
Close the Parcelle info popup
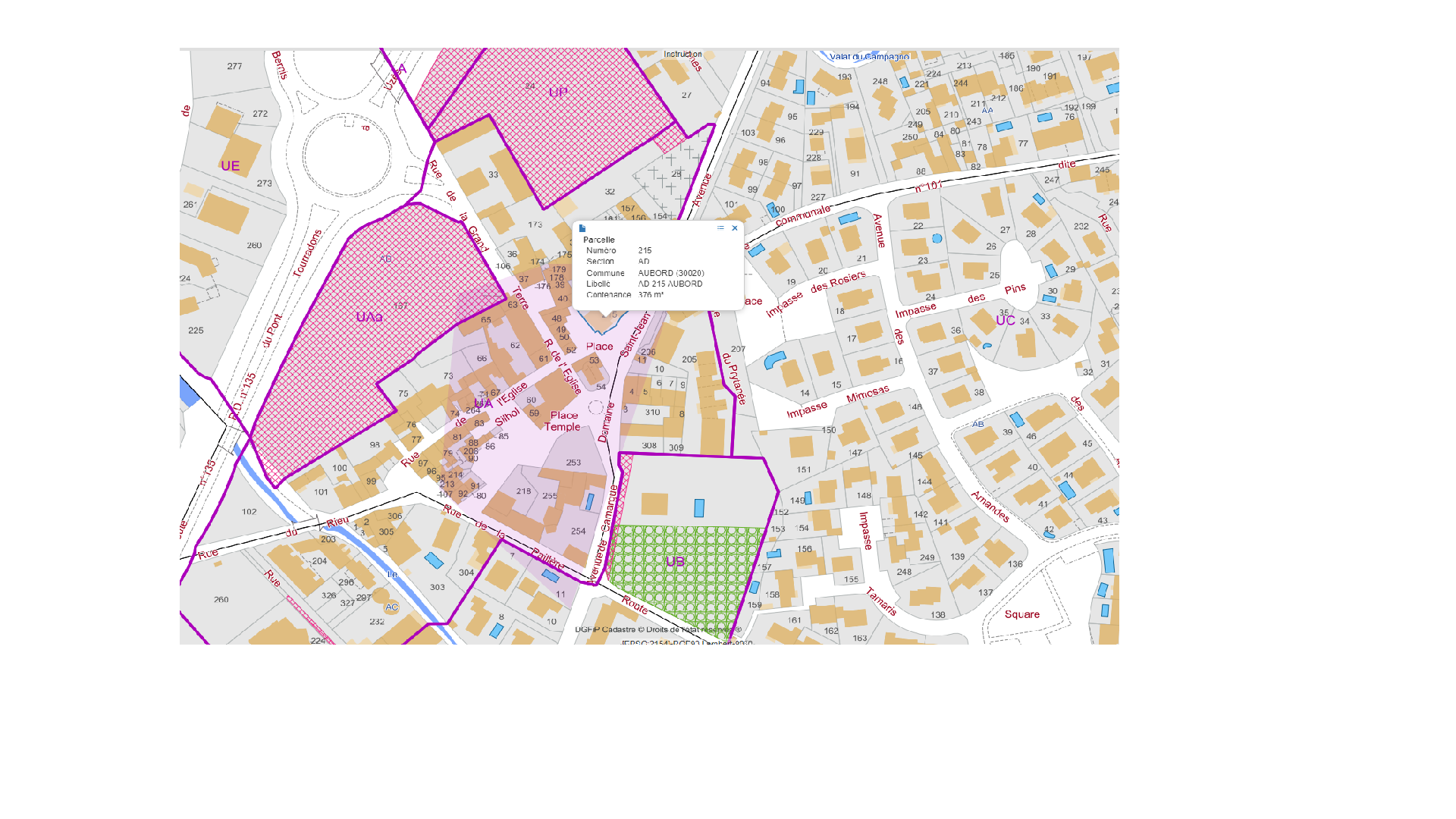coord(734,228)
